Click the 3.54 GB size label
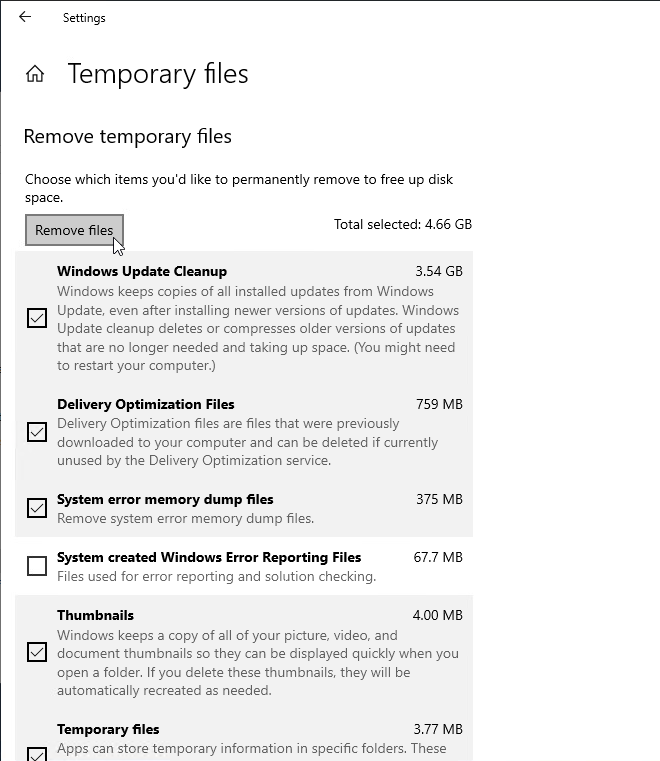660x761 pixels. [x=439, y=271]
